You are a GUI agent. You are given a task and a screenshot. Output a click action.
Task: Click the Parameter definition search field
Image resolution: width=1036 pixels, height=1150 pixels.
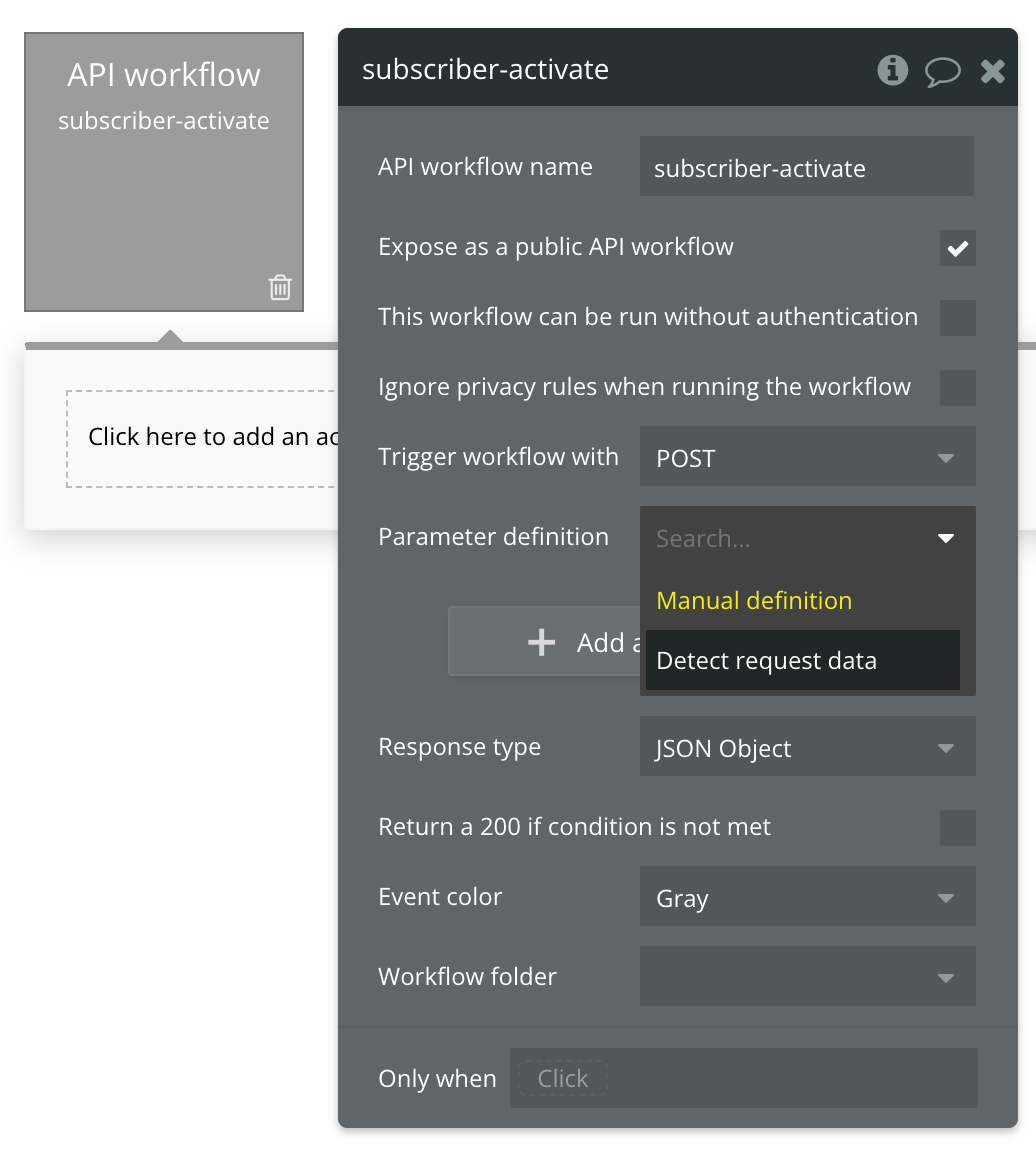tap(790, 539)
